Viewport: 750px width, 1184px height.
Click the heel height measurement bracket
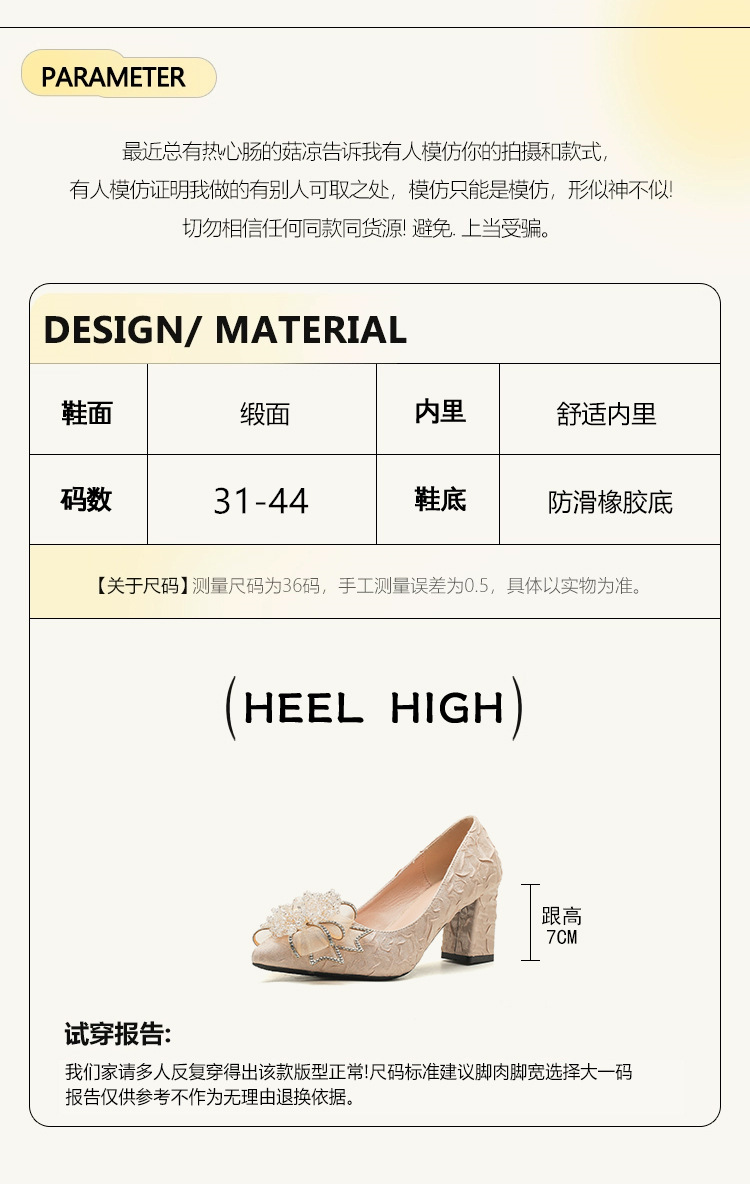(530, 922)
